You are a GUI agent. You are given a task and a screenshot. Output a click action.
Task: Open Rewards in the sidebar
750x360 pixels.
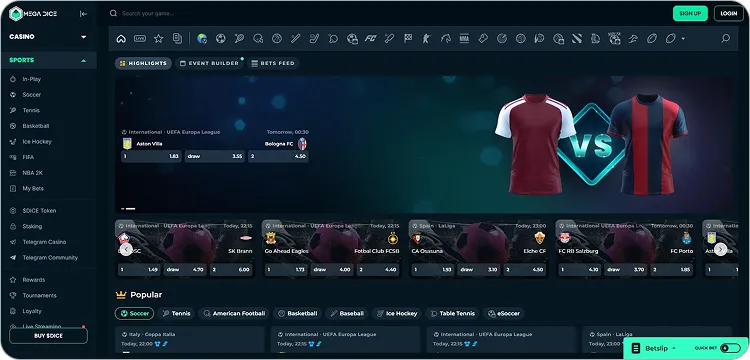pyautogui.click(x=33, y=280)
